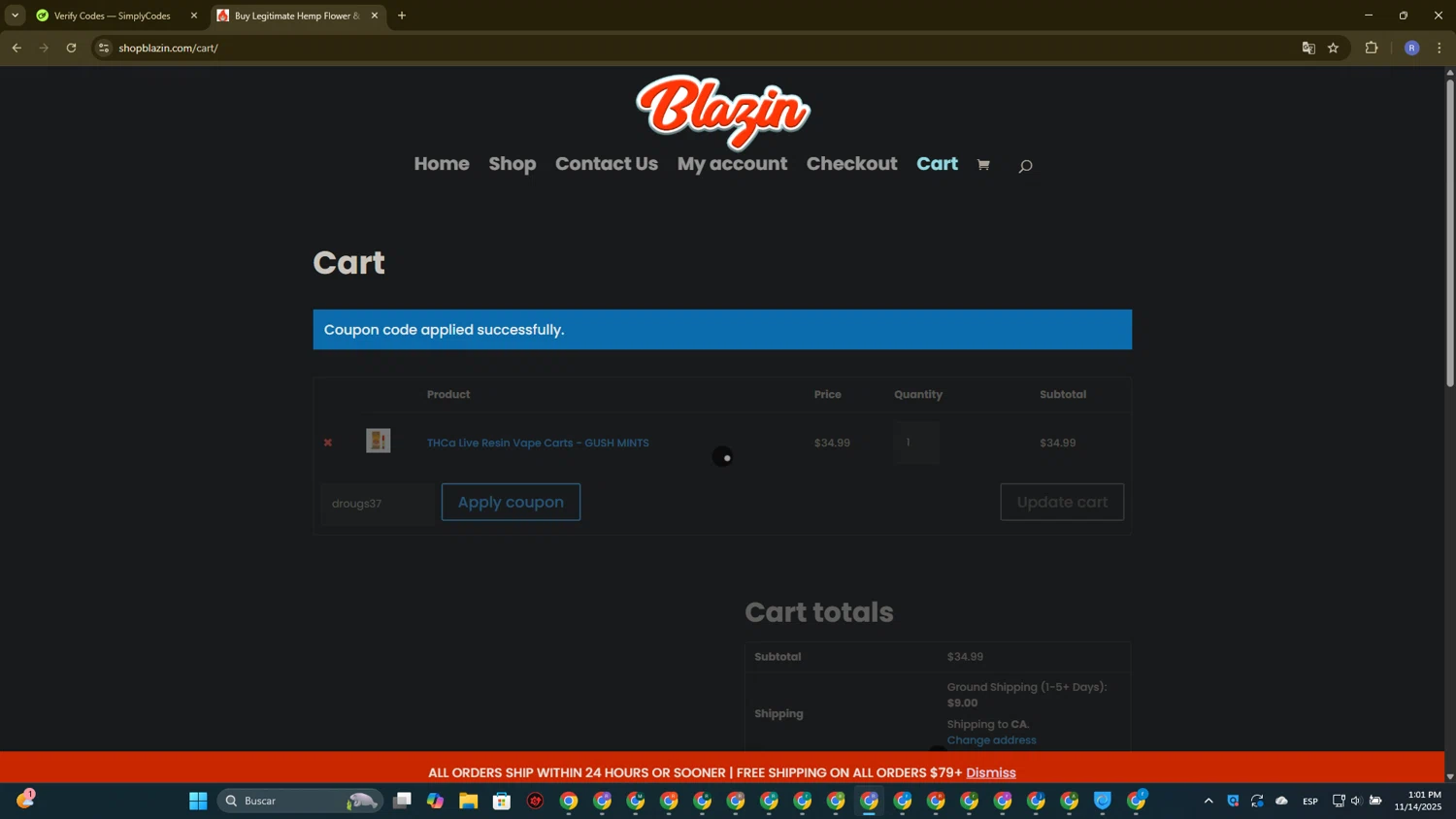Go to the Home menu item
1456x819 pixels.
point(442,164)
